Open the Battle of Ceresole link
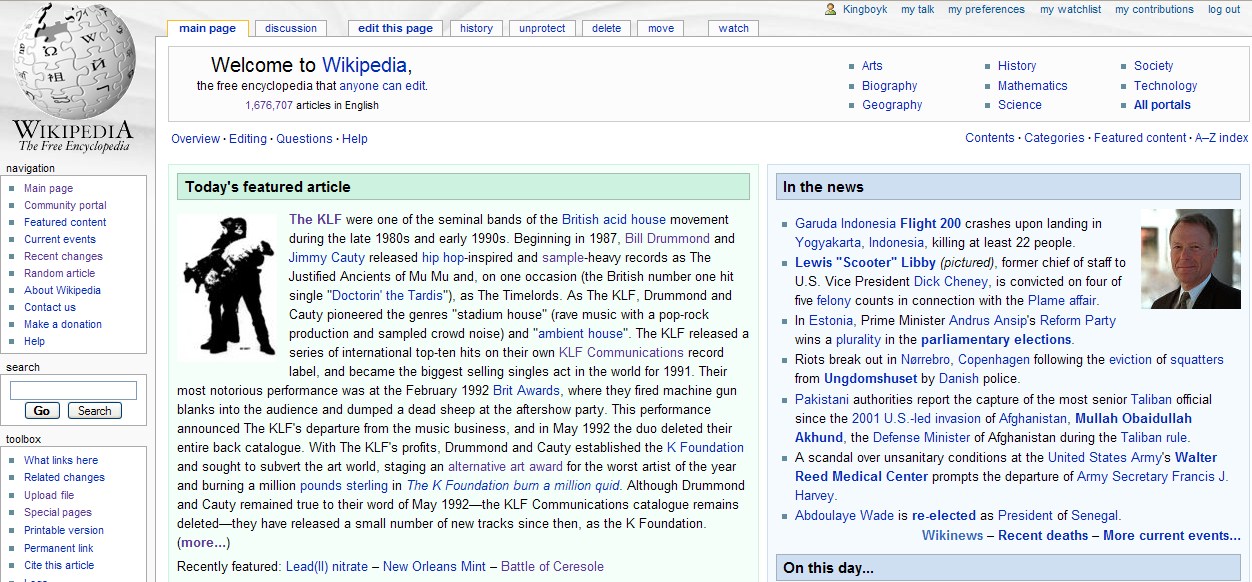Screen dimensions: 1252x582 click(552, 566)
